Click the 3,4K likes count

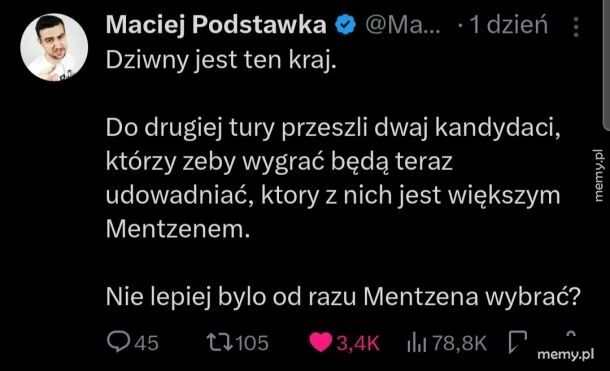tap(358, 343)
